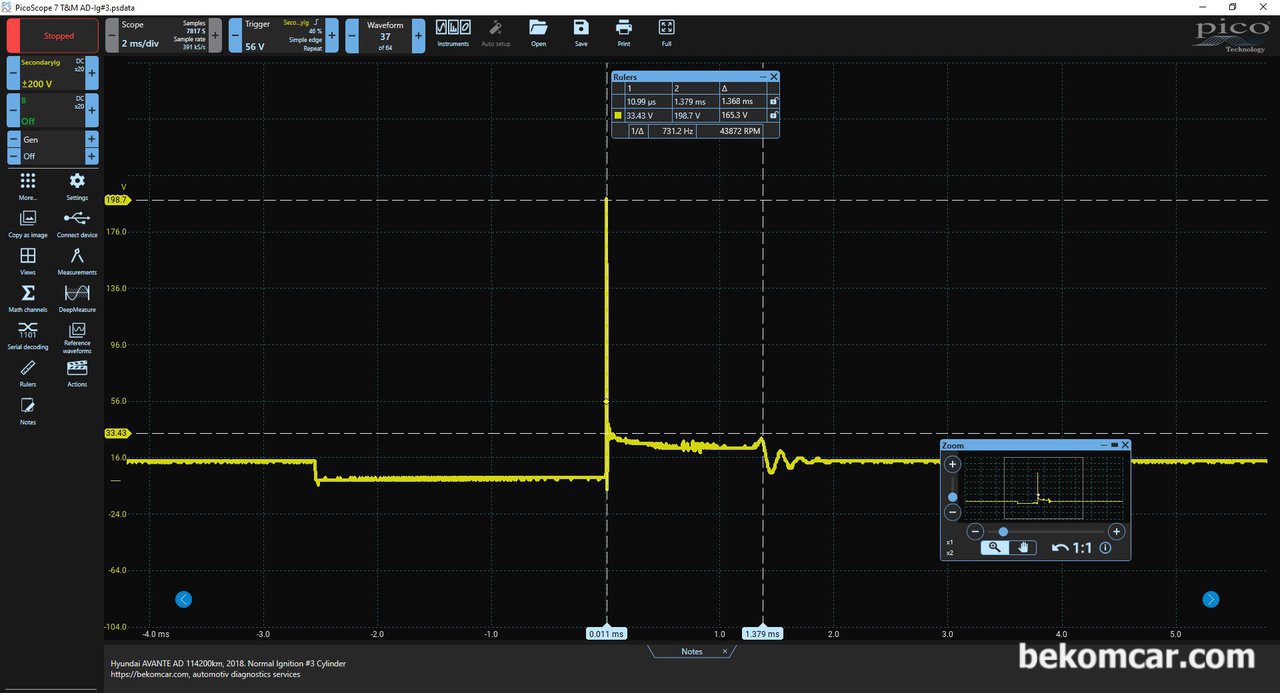Lower the Trigger threshold with minus
1280x693 pixels.
235,35
